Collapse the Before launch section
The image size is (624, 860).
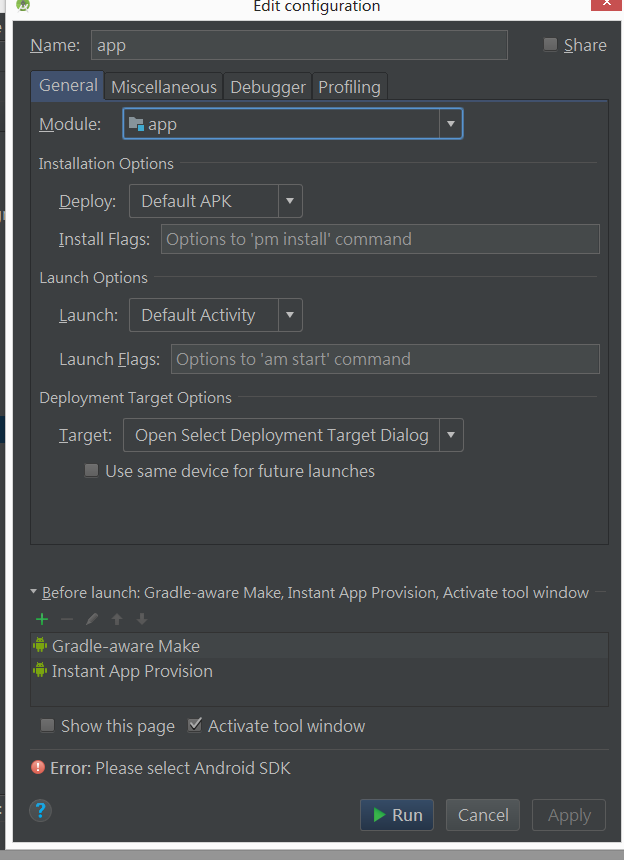(x=33, y=592)
